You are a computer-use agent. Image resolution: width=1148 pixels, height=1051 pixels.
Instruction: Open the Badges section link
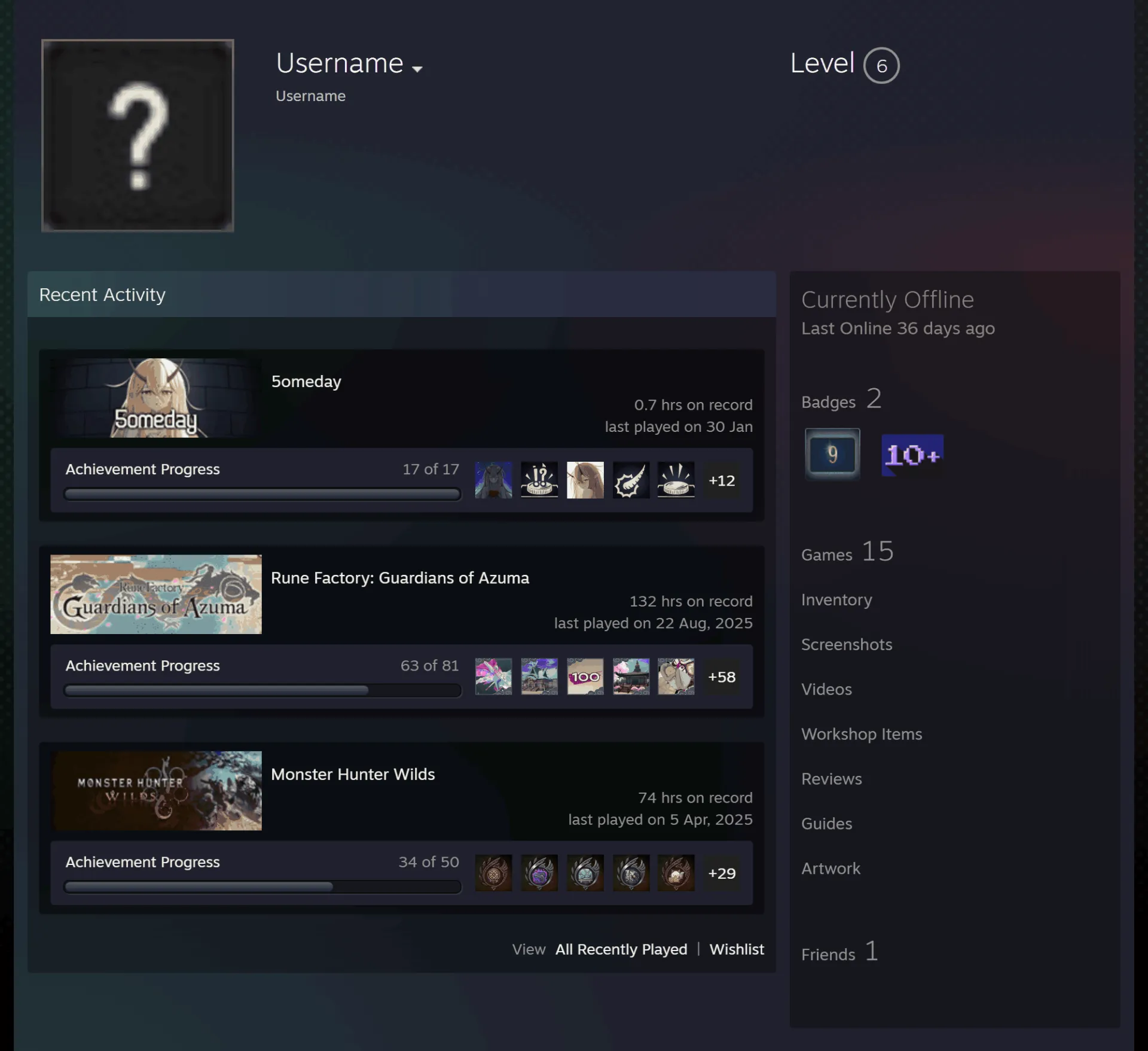pos(841,399)
